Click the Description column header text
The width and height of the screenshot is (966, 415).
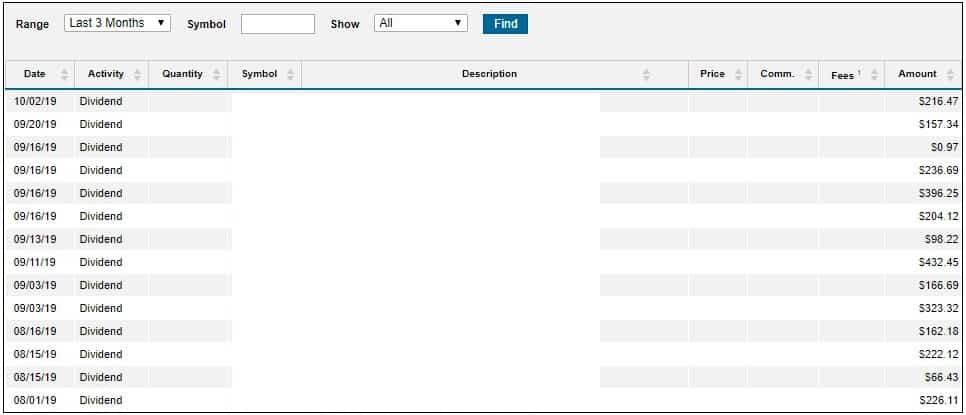tap(489, 74)
